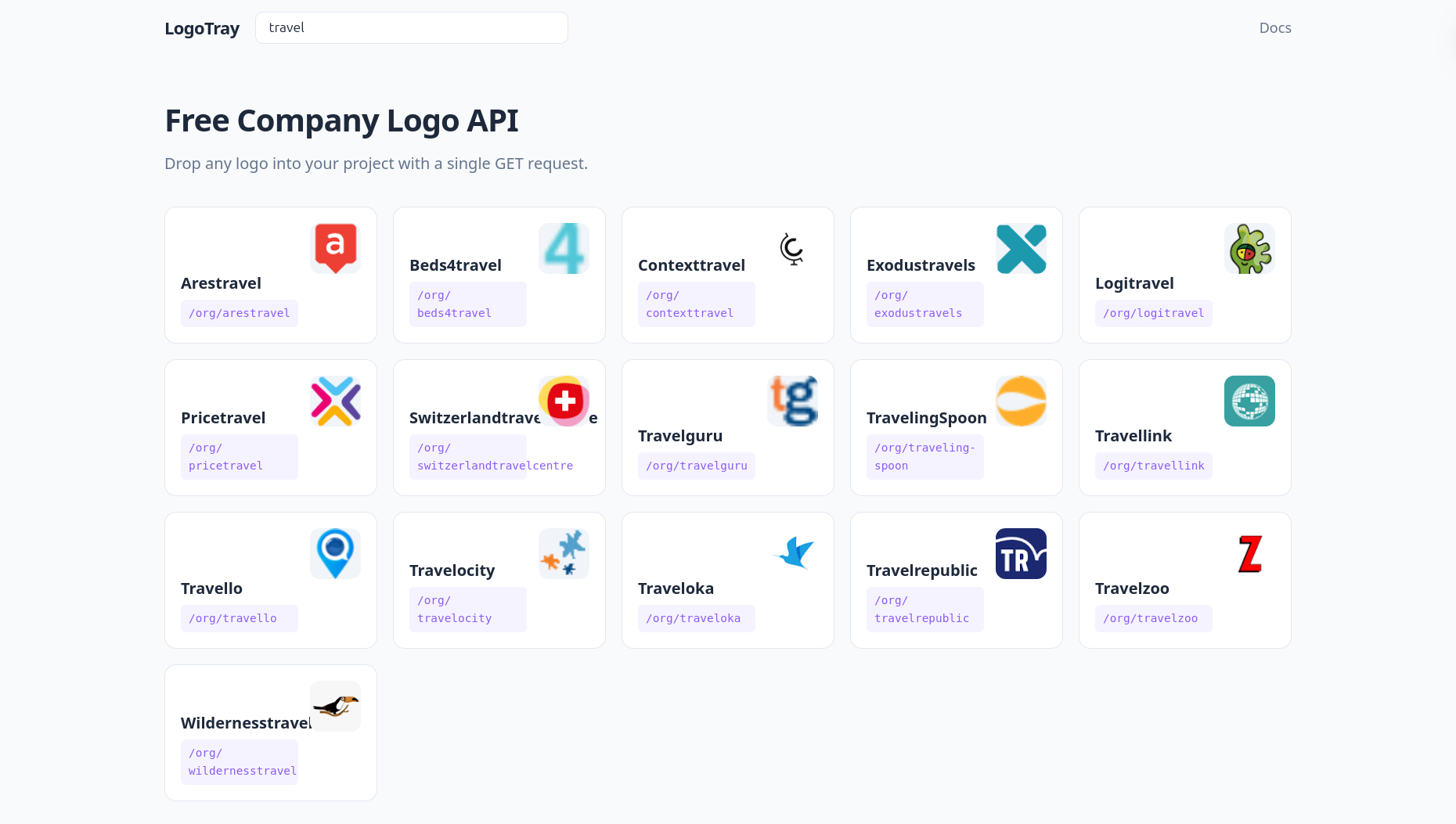Click the Travello blue map pin logo
Screen dimensions: 1456x824
point(335,553)
